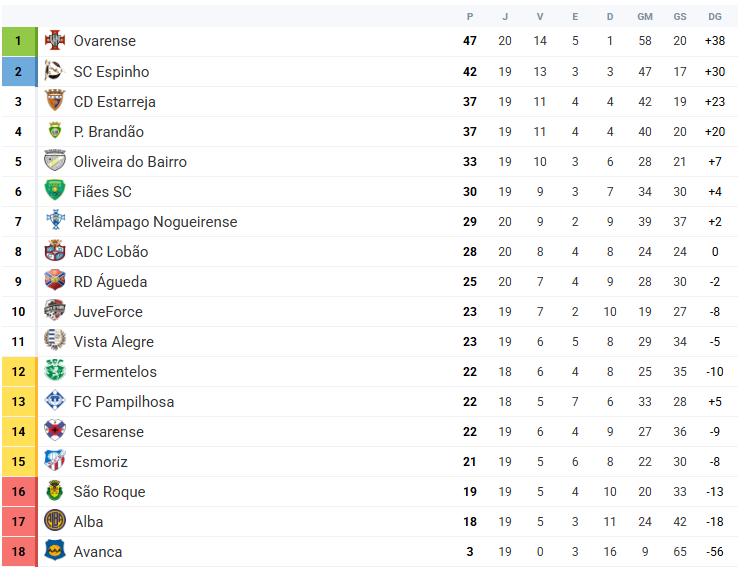Open the P. Brandão team link
The width and height of the screenshot is (738, 568).
pyautogui.click(x=108, y=132)
